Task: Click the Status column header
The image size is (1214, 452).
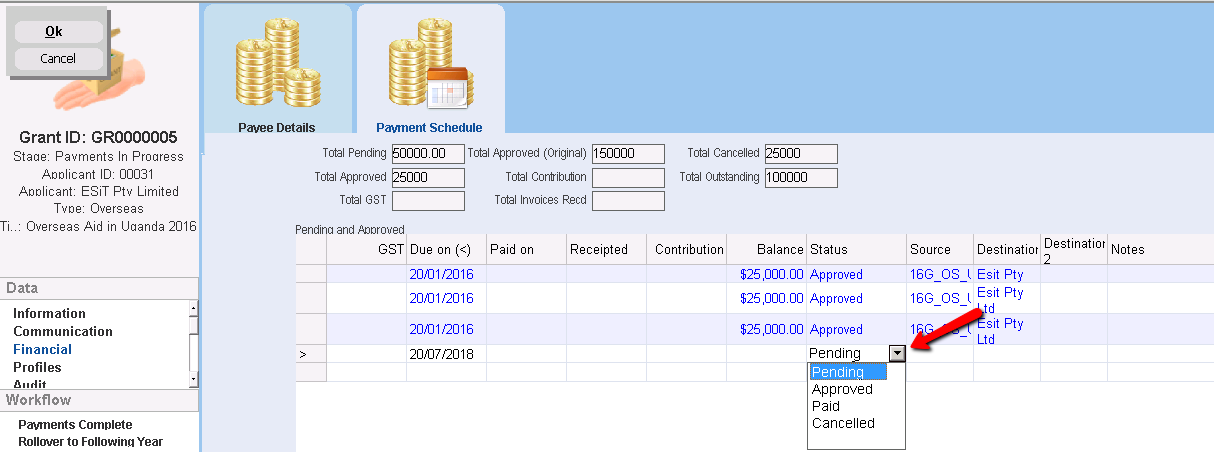Action: [x=856, y=249]
